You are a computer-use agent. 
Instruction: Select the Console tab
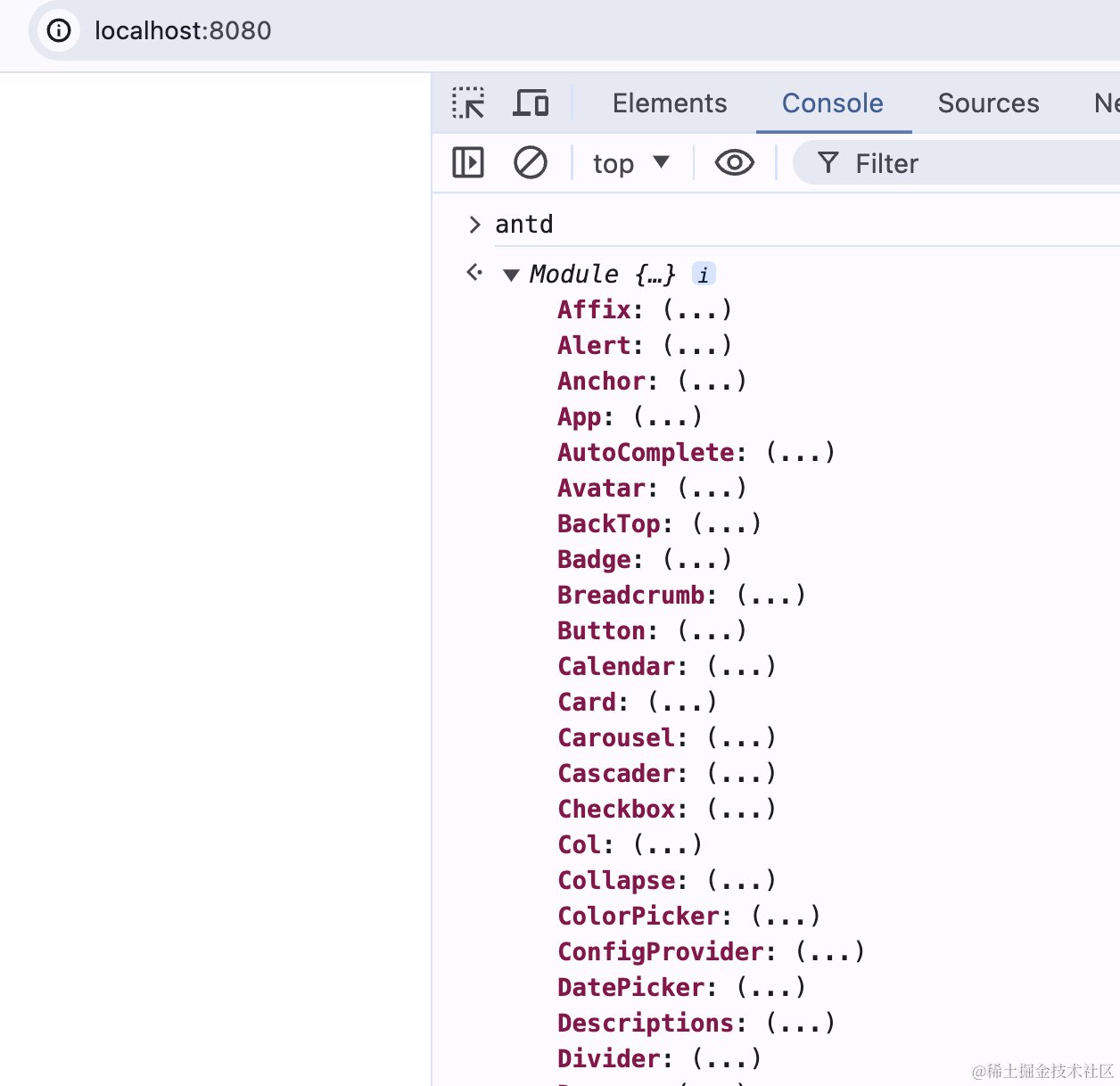tap(833, 103)
